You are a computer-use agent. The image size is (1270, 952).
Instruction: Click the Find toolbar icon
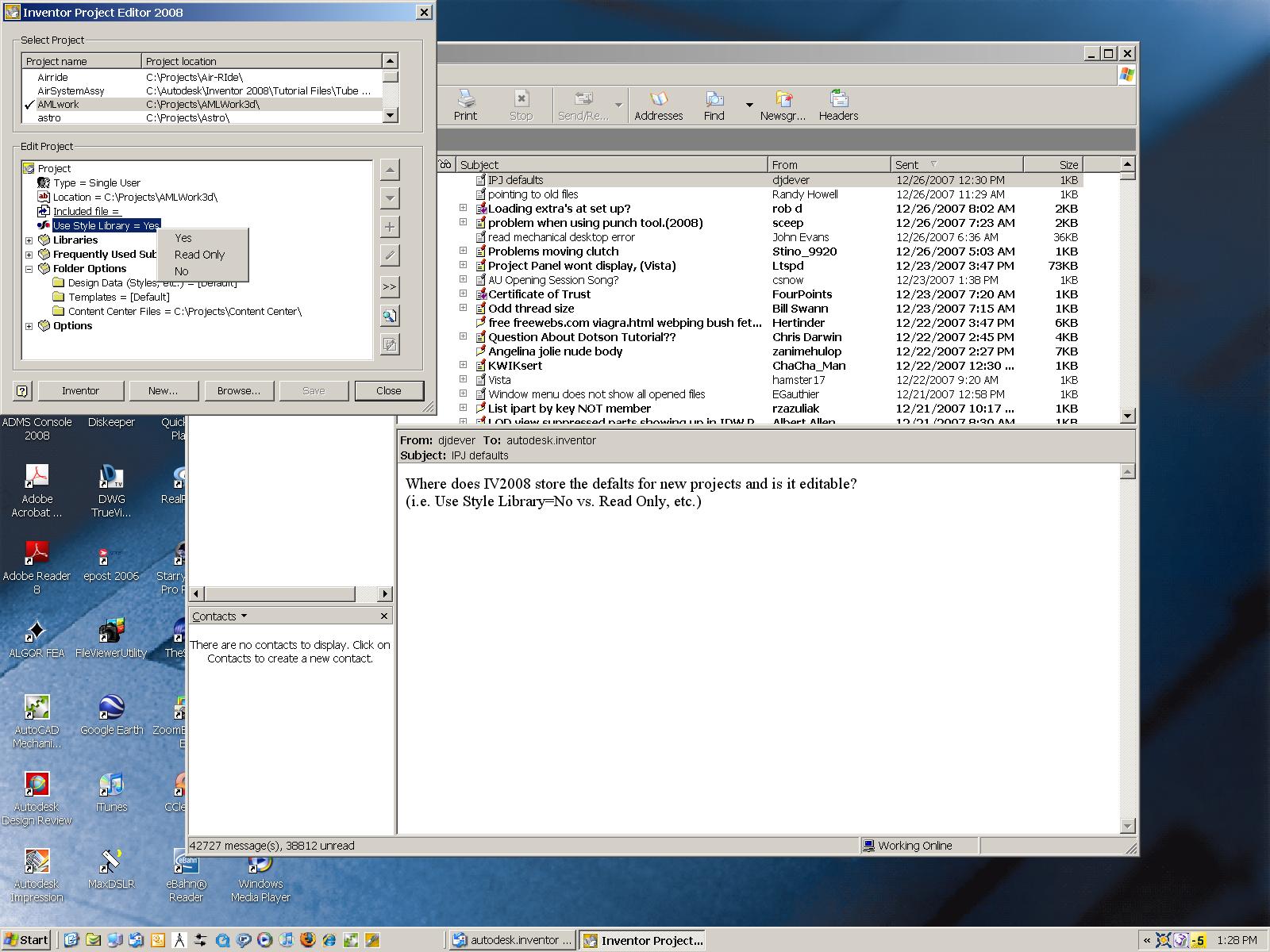coord(714,105)
